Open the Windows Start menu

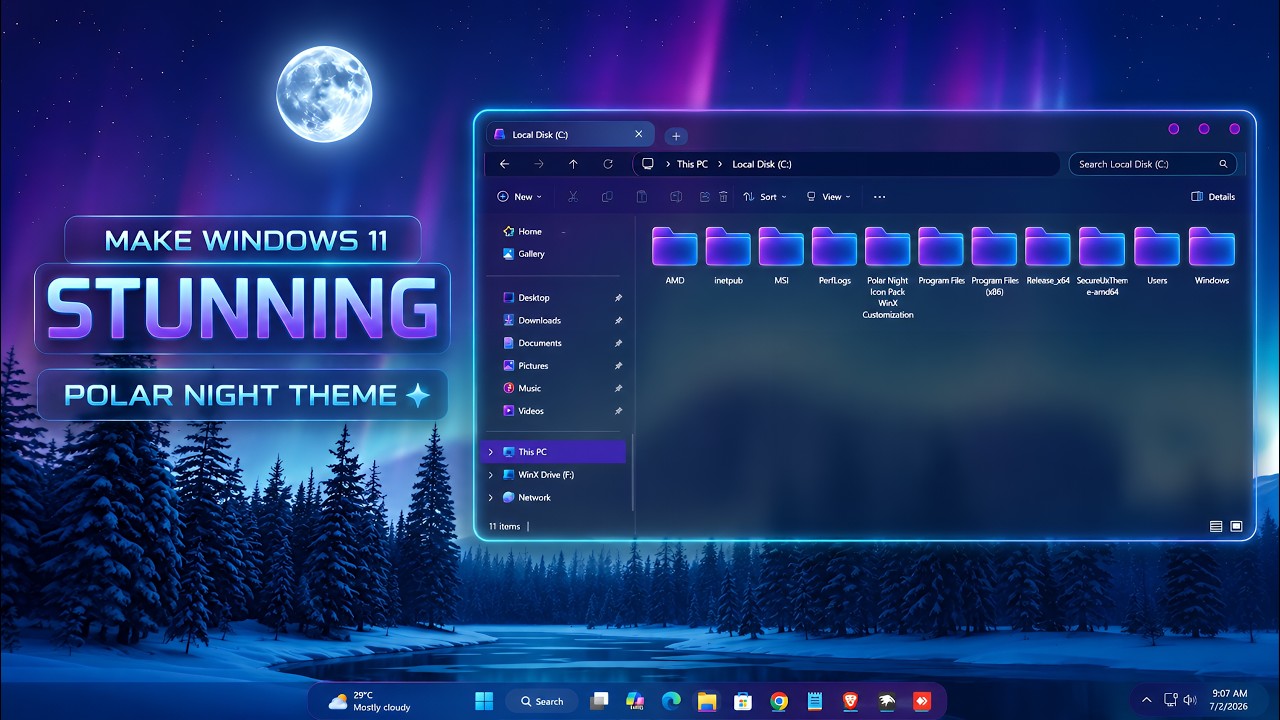pyautogui.click(x=484, y=701)
